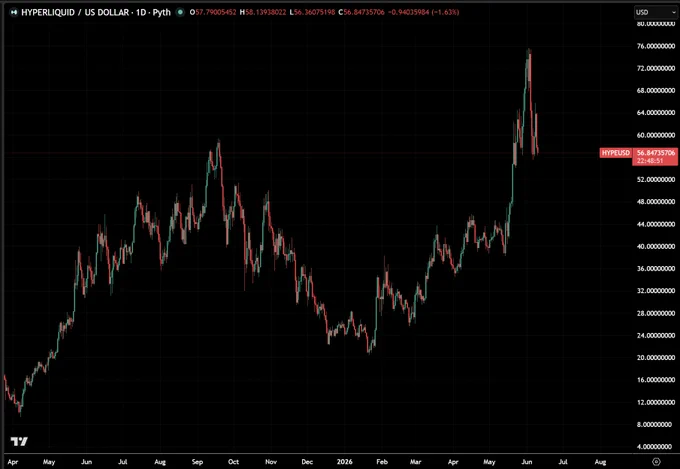Click the 52.00000000 price axis label
The image size is (680, 469).
tap(656, 179)
